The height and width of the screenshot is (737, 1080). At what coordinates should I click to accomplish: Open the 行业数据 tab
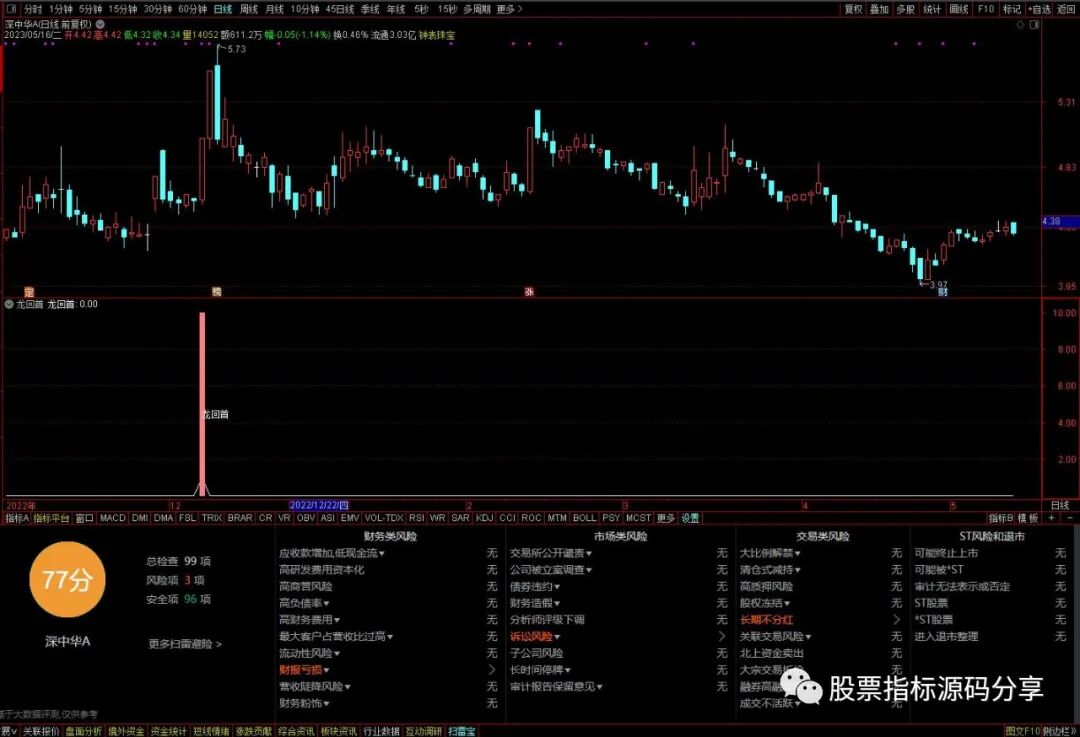point(381,731)
